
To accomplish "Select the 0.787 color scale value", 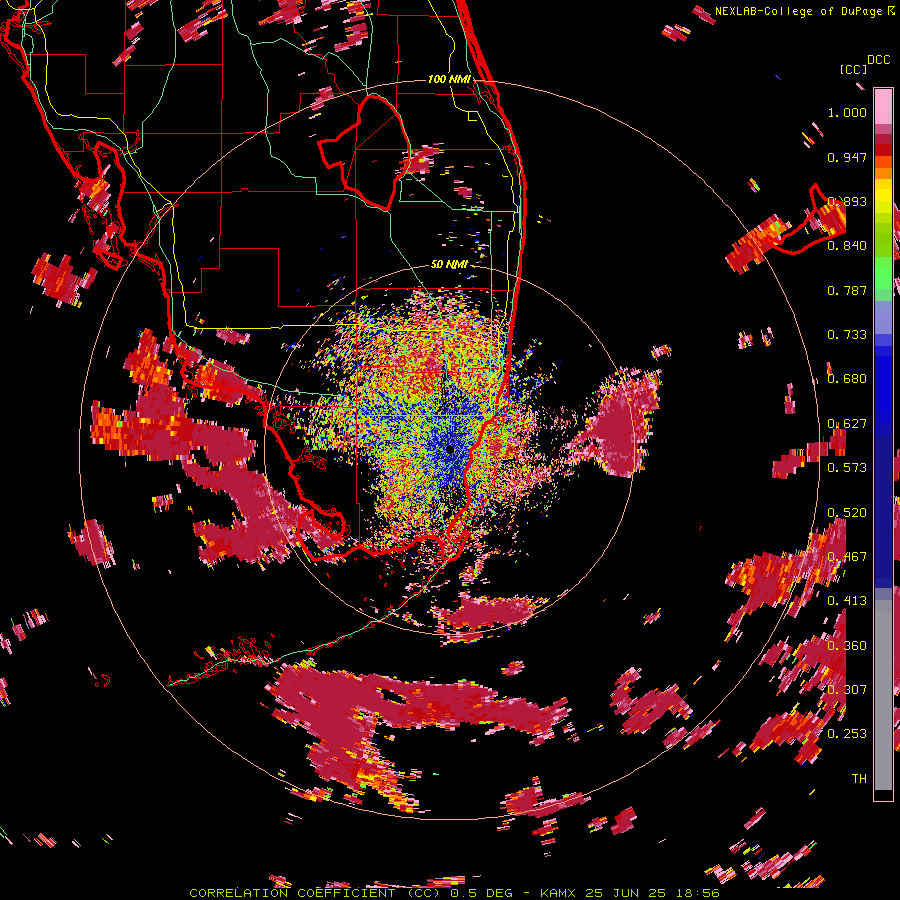I will [x=847, y=290].
